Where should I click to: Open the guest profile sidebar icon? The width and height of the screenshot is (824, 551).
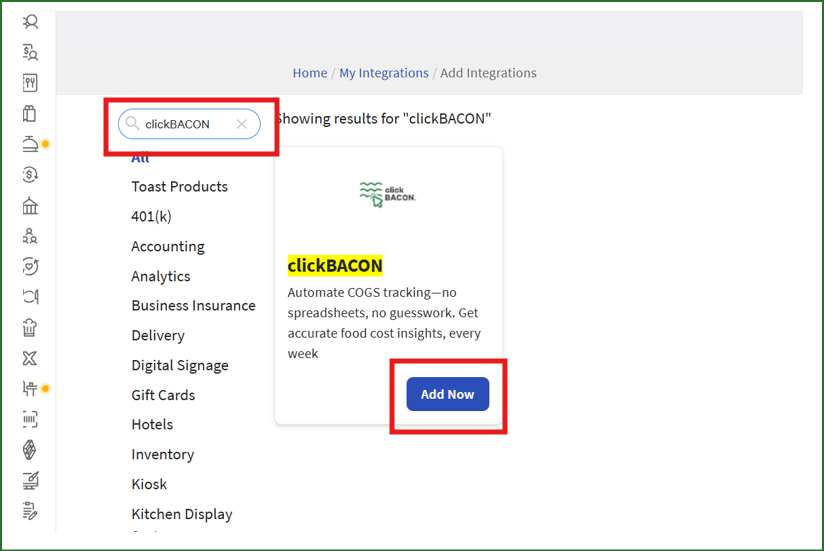pos(30,22)
